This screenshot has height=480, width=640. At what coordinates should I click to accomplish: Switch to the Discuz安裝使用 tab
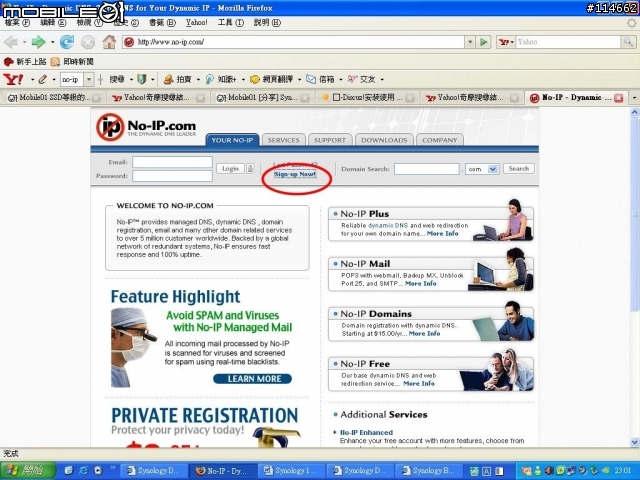[367, 98]
